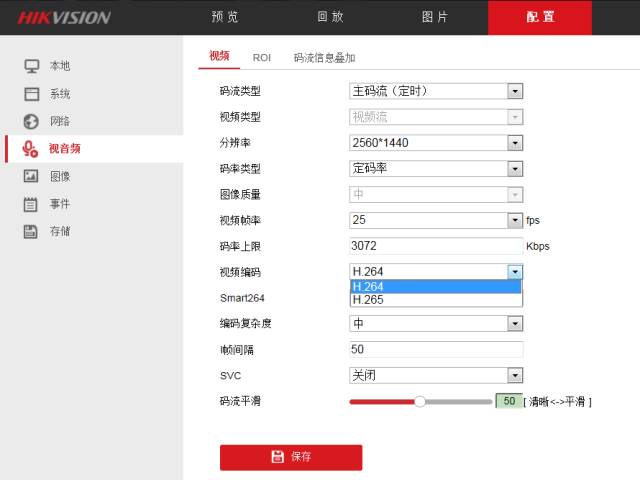Open the 码流类型 stream type dropdown
The height and width of the screenshot is (480, 640).
tap(436, 91)
